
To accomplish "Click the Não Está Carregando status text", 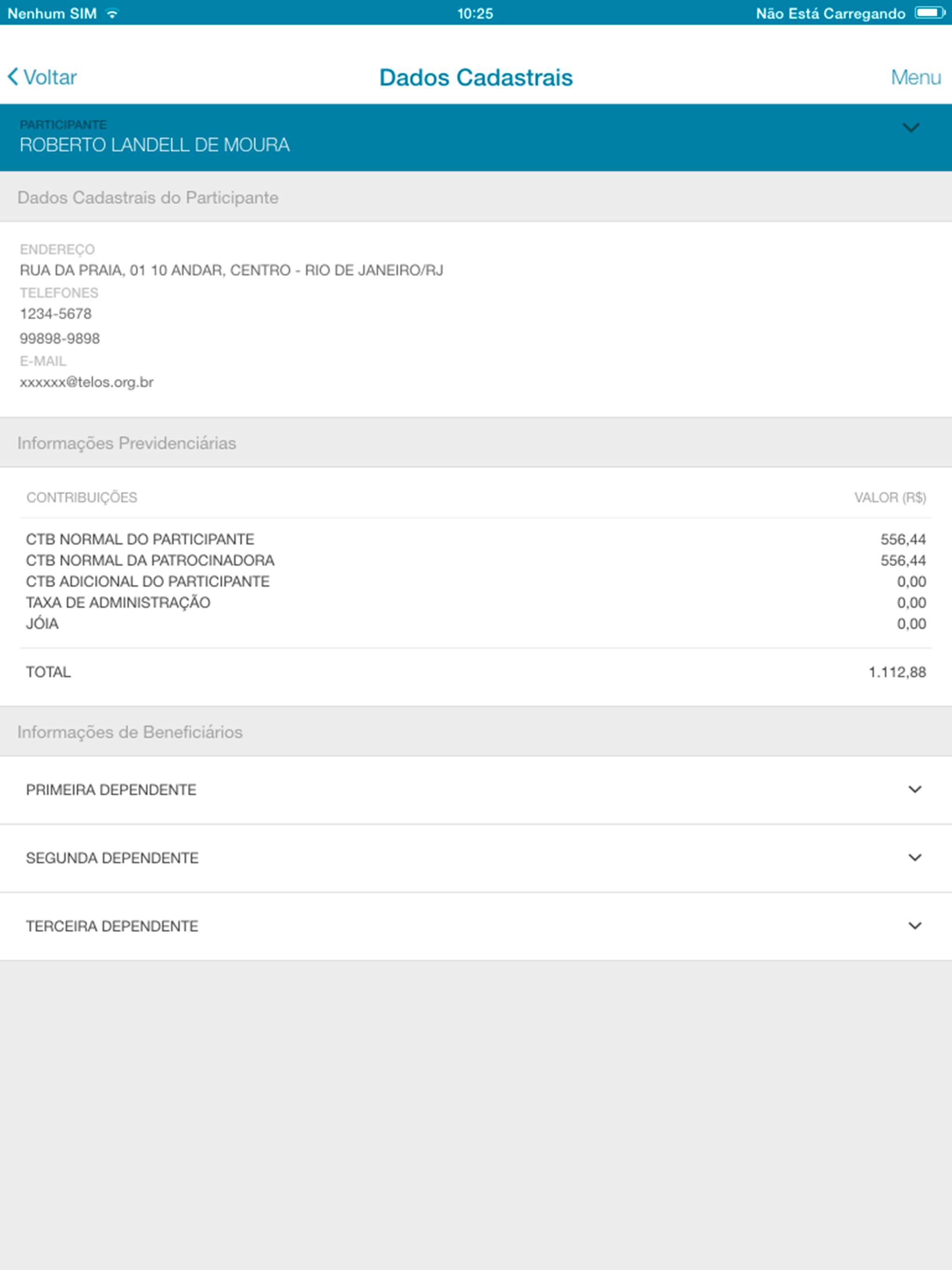I will point(830,13).
